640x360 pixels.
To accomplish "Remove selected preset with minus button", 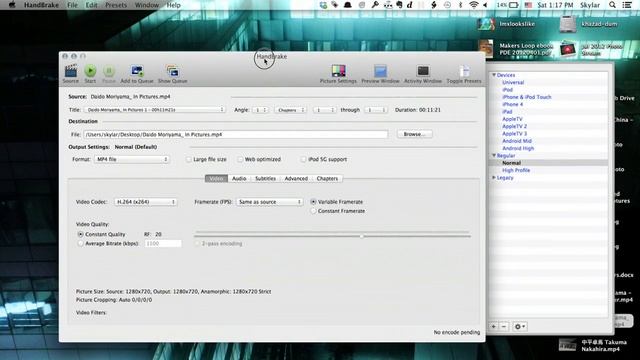I will [504, 327].
